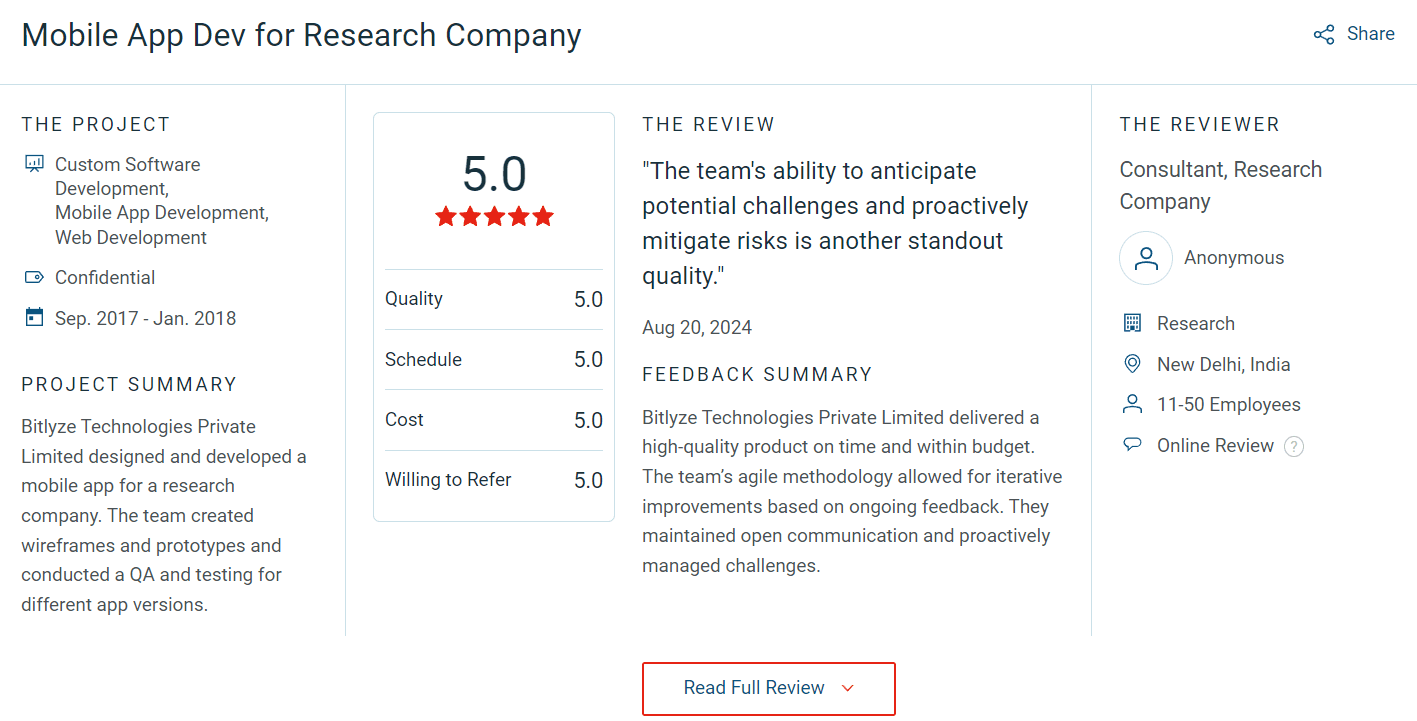
Task: Click the Schedule score row
Action: pos(494,359)
